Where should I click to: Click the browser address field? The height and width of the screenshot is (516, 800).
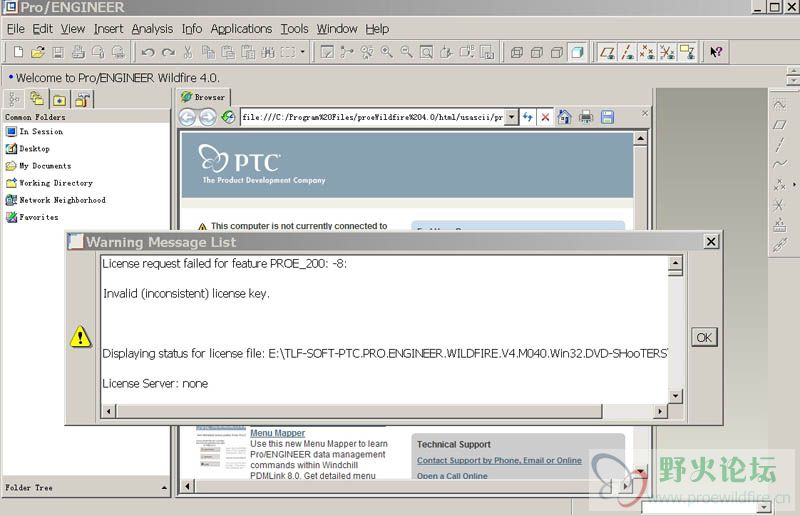coord(372,117)
